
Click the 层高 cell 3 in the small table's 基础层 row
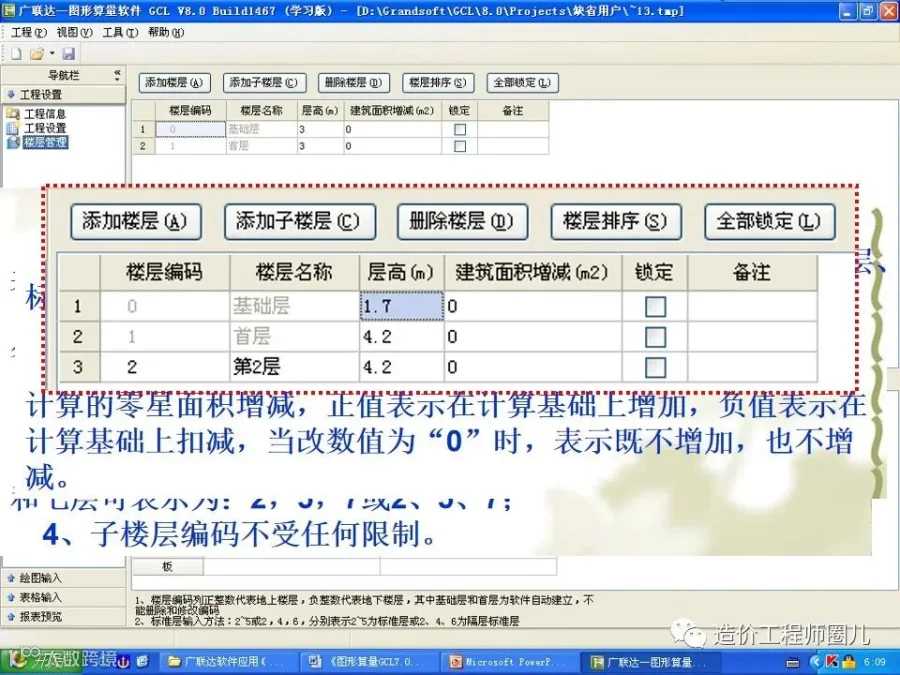[x=320, y=129]
